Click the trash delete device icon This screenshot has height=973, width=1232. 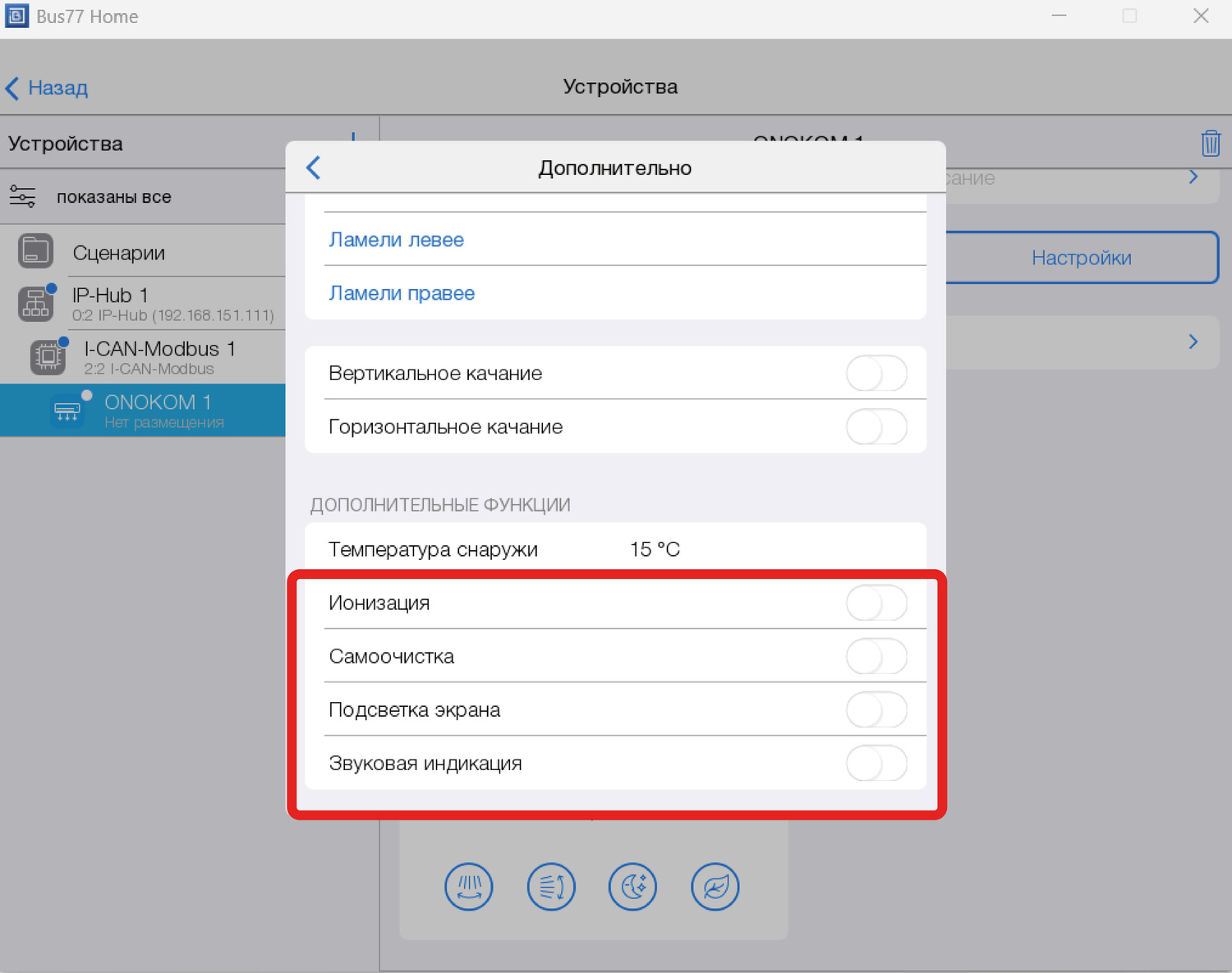point(1210,143)
